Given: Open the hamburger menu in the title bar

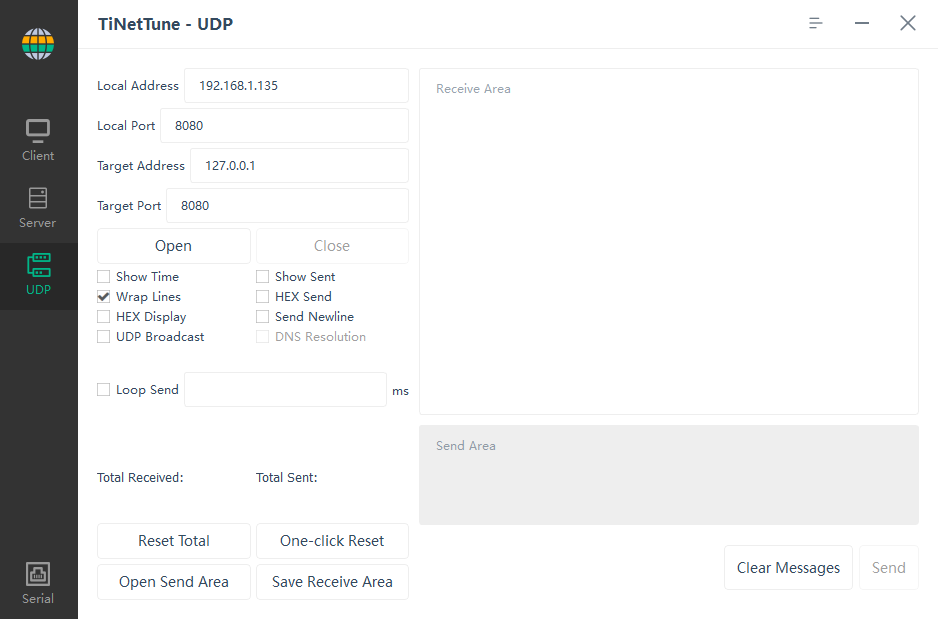Looking at the screenshot, I should pos(815,22).
